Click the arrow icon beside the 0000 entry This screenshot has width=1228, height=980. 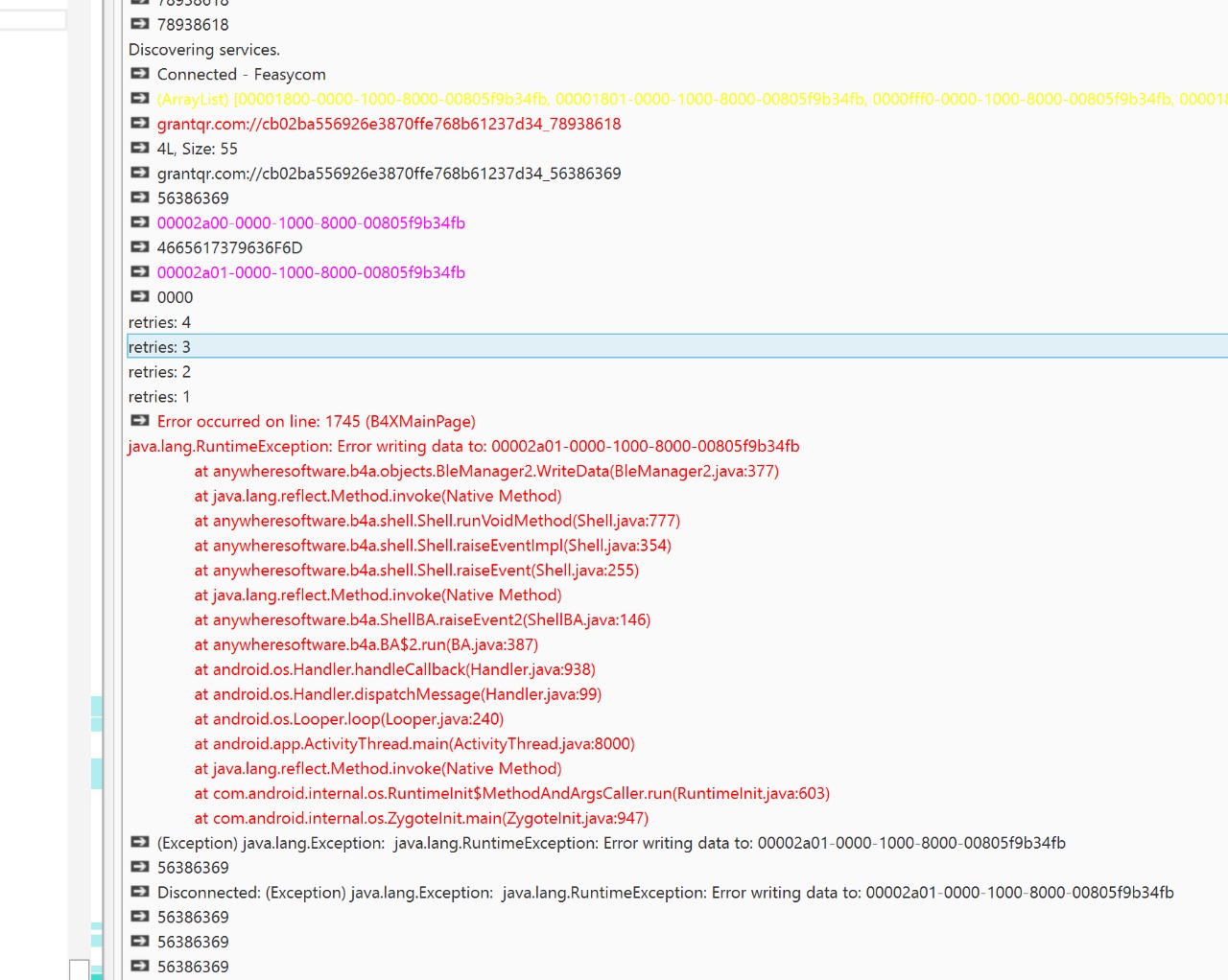pyautogui.click(x=140, y=297)
